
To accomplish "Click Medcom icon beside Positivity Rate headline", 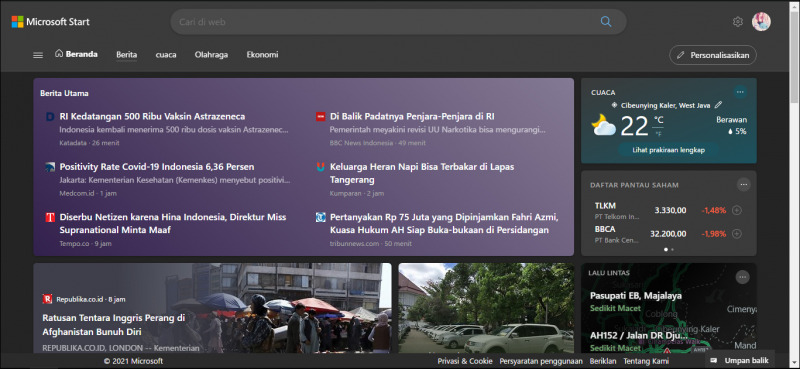I will [x=50, y=167].
